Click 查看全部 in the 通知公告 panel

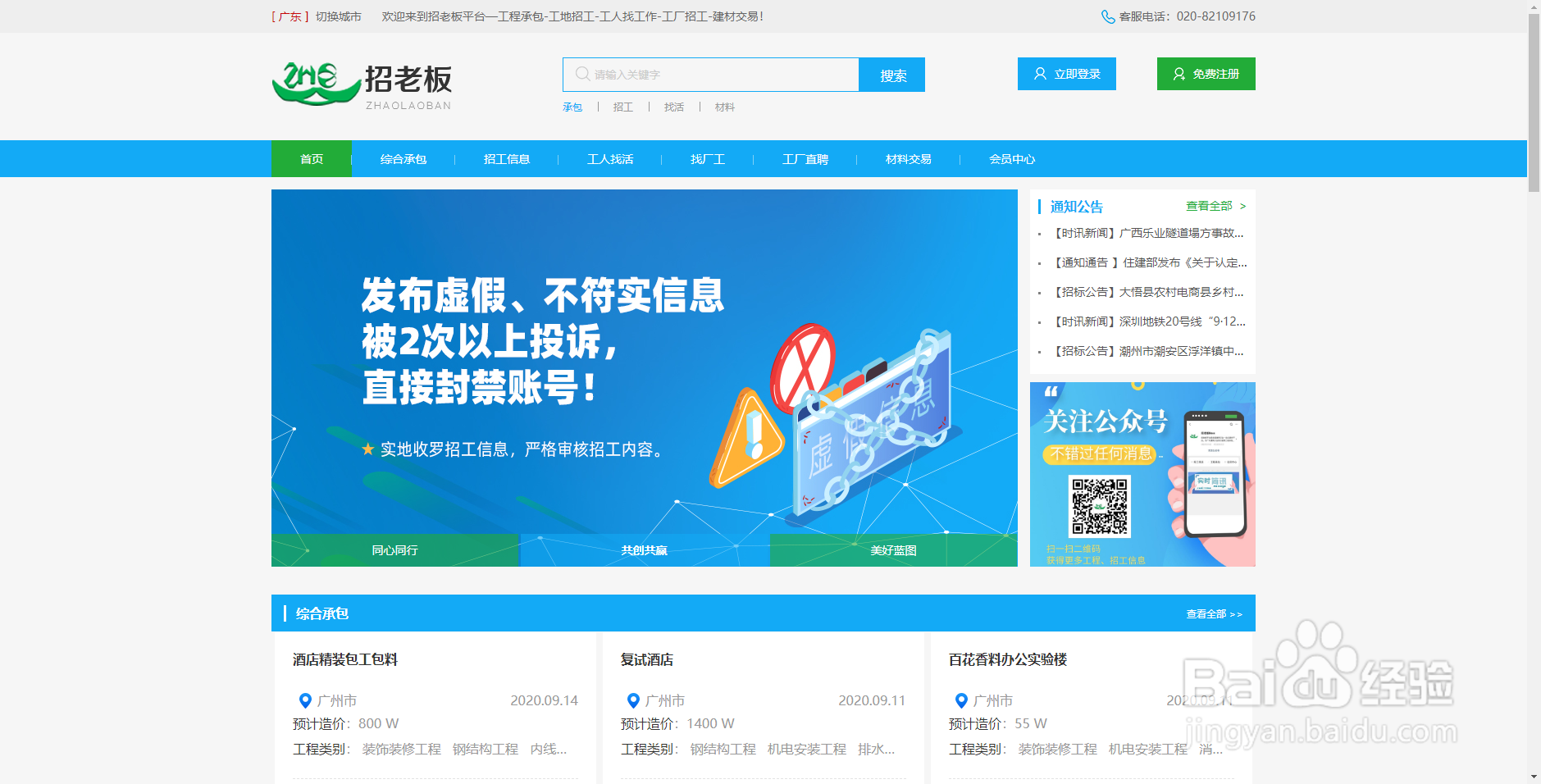[x=1209, y=207]
